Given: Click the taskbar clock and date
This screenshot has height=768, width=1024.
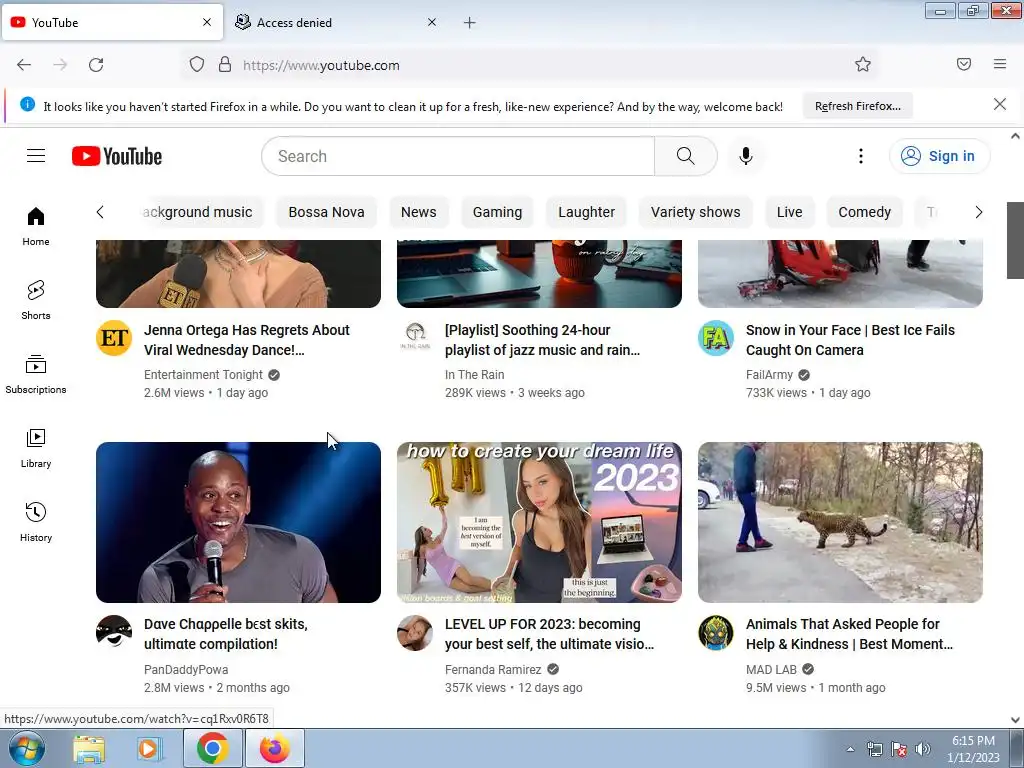Looking at the screenshot, I should pos(973,749).
